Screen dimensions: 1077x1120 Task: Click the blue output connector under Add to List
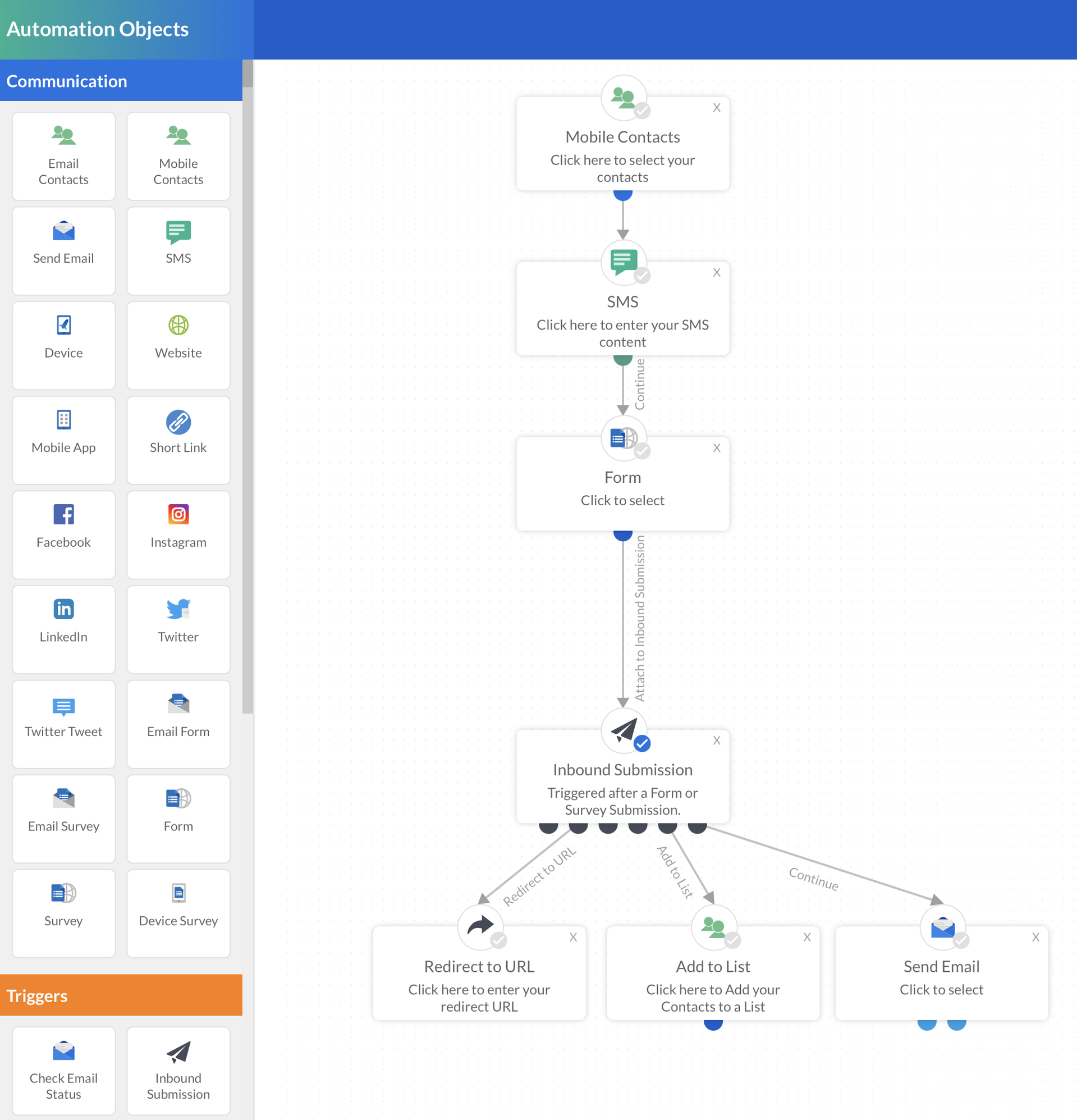click(713, 1023)
